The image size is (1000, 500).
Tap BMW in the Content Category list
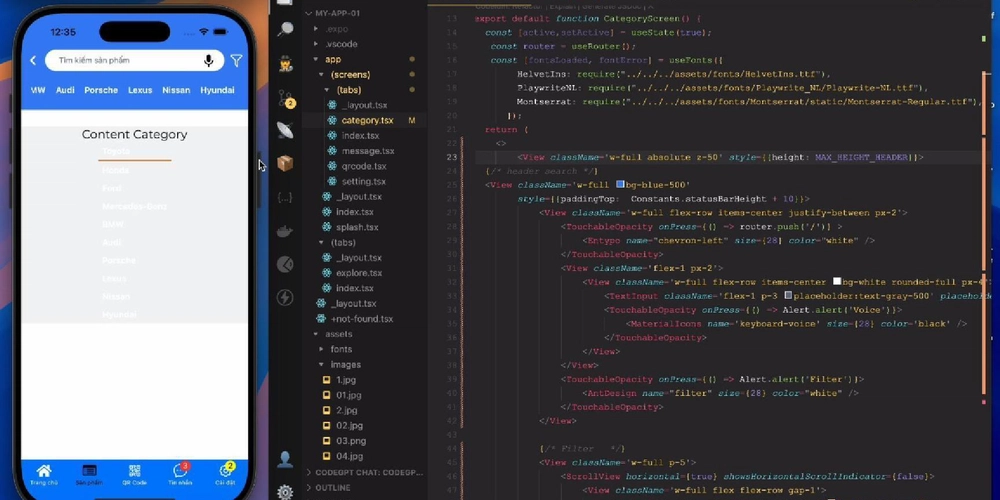[x=113, y=224]
